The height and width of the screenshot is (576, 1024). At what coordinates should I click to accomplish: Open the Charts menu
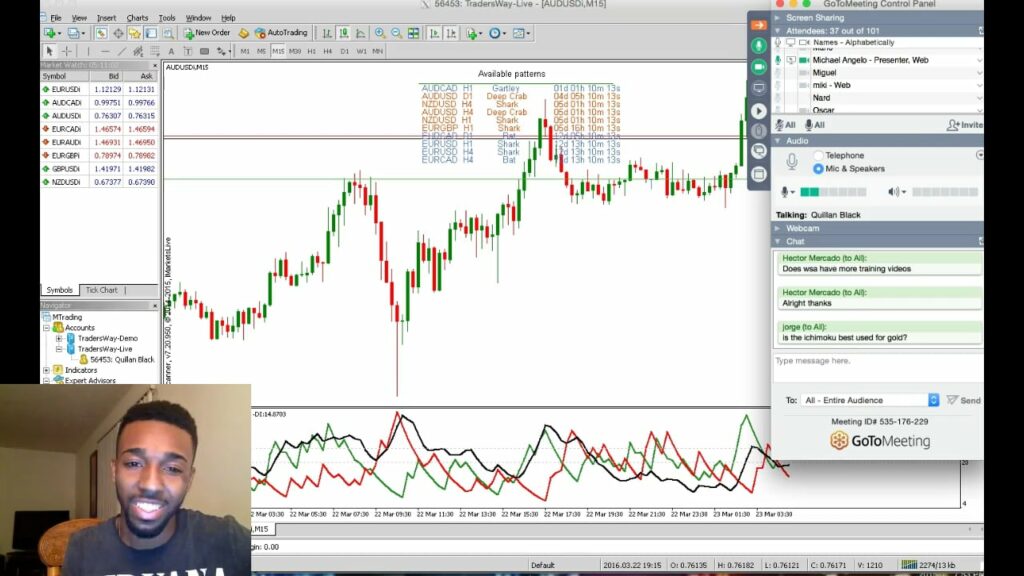coord(137,18)
